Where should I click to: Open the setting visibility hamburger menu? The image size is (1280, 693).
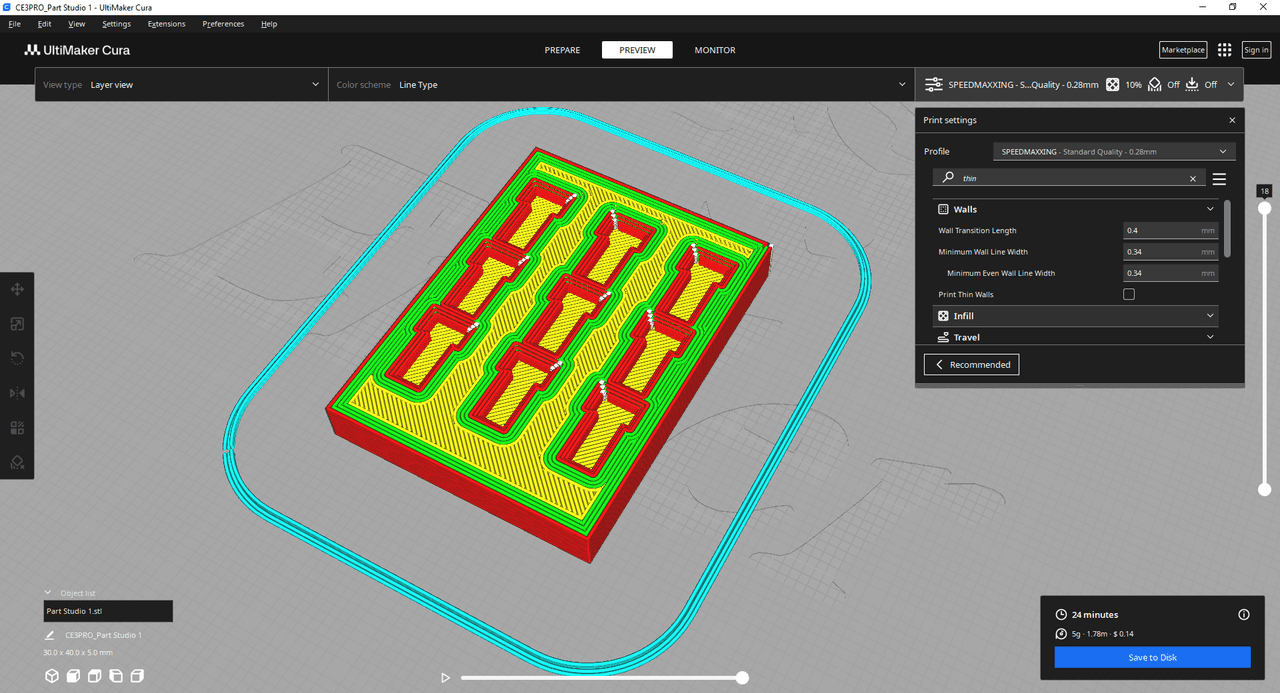tap(1219, 179)
